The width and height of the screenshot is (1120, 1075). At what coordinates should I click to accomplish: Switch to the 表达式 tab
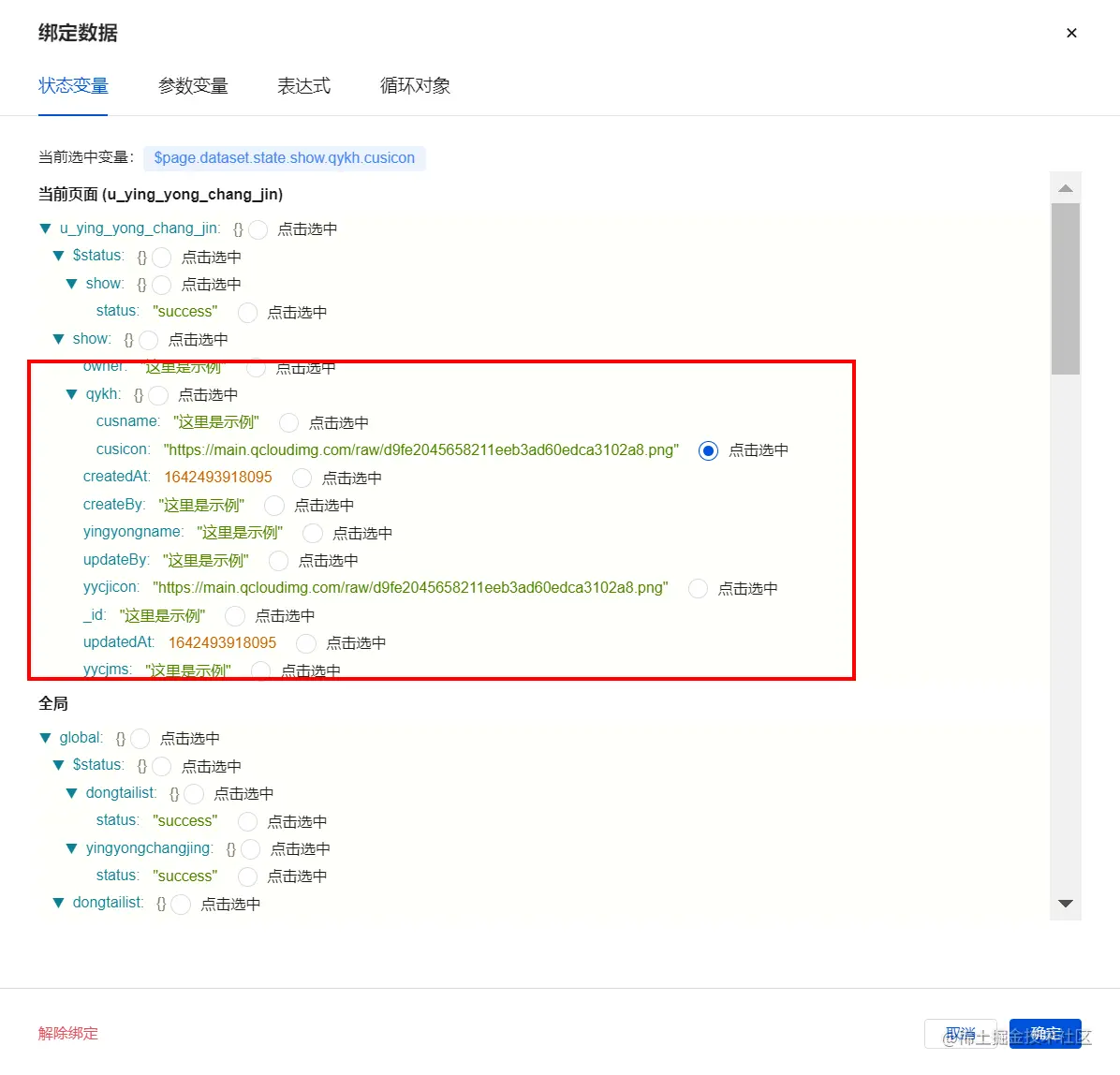pyautogui.click(x=303, y=86)
